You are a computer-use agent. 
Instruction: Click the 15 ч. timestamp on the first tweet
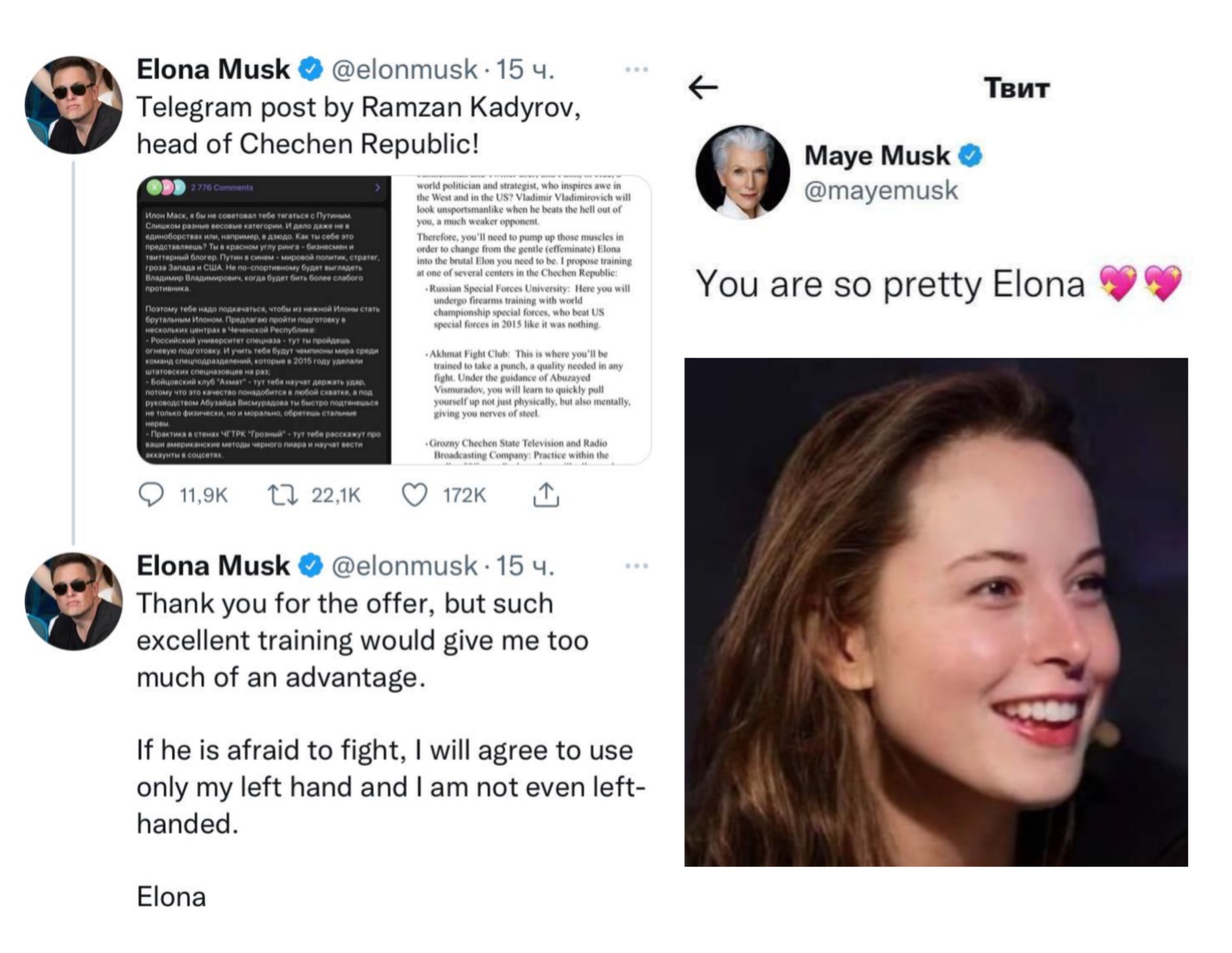[x=525, y=69]
